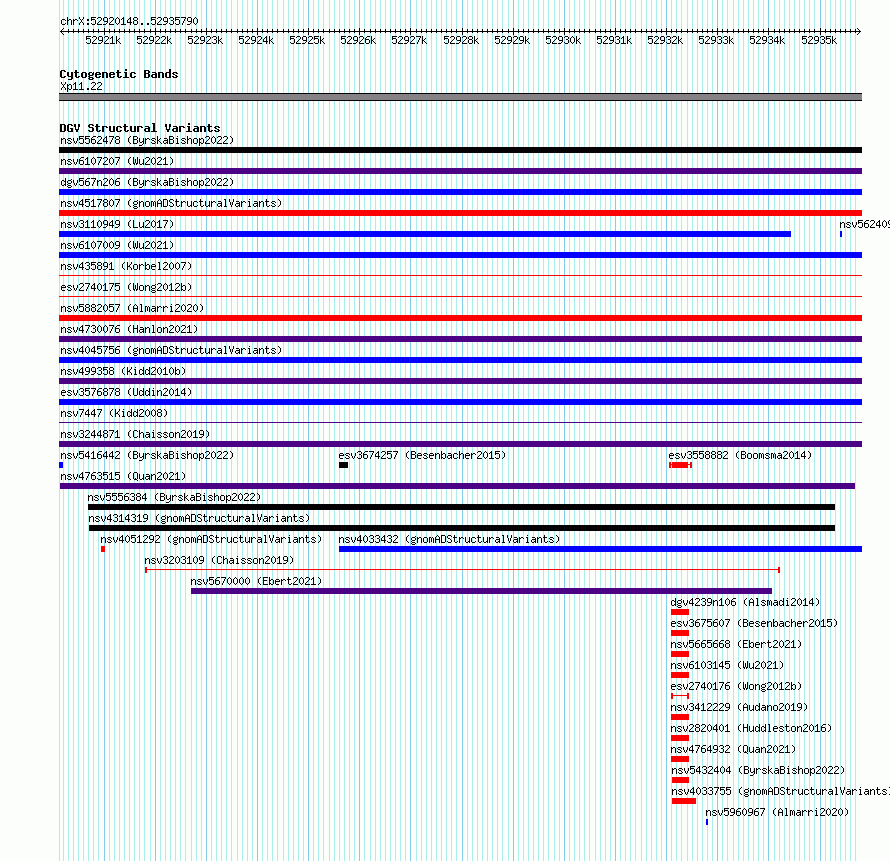Image resolution: width=890 pixels, height=861 pixels.
Task: Click the red nsv5665668 glyph
Action: click(x=680, y=654)
